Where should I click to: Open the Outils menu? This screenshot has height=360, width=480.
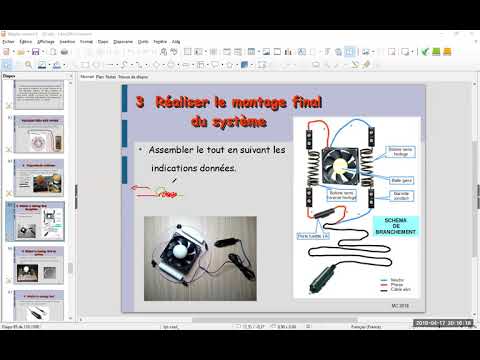click(143, 42)
